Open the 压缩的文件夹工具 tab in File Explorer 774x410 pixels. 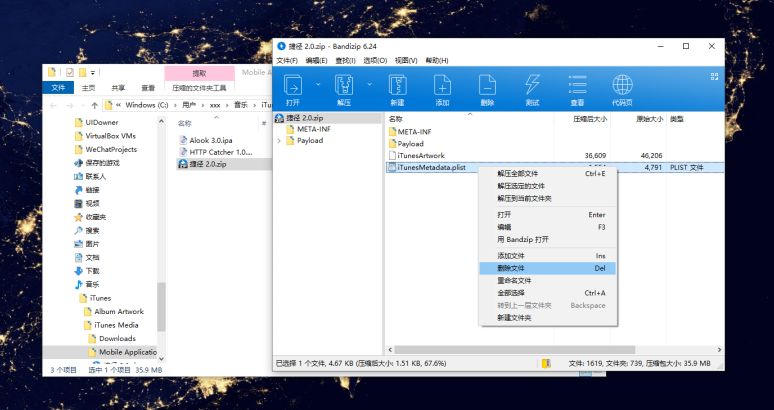click(x=199, y=88)
